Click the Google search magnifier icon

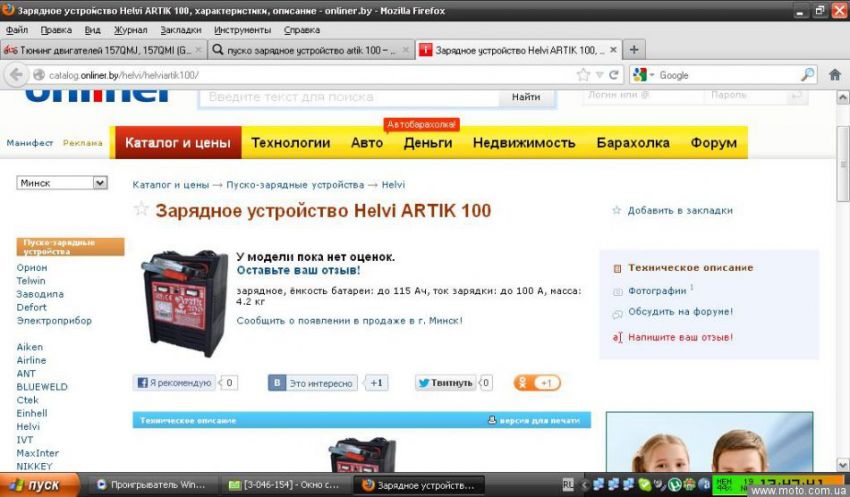coord(807,75)
